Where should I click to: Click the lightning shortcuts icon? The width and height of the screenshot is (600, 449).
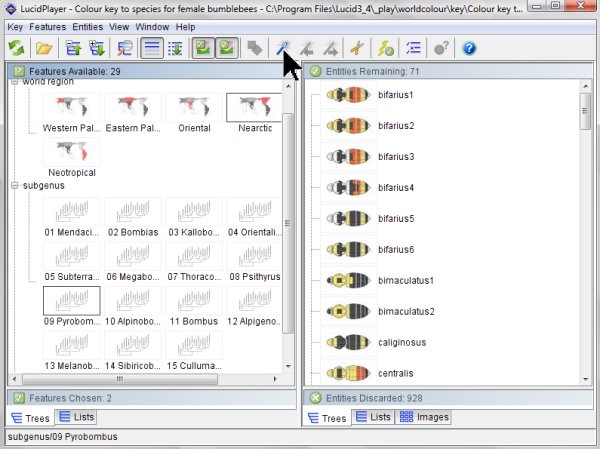386,49
